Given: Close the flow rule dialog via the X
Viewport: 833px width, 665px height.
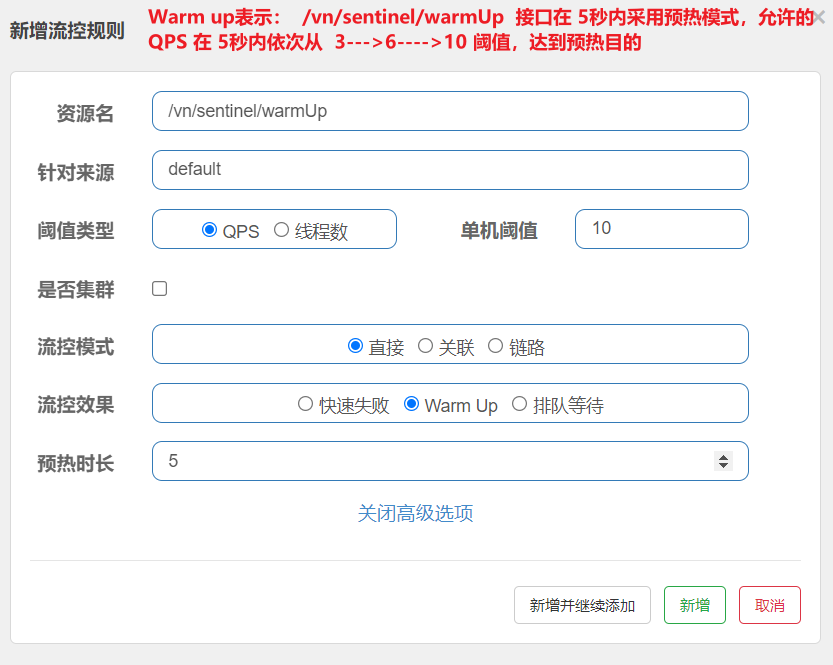Looking at the screenshot, I should click(x=819, y=18).
